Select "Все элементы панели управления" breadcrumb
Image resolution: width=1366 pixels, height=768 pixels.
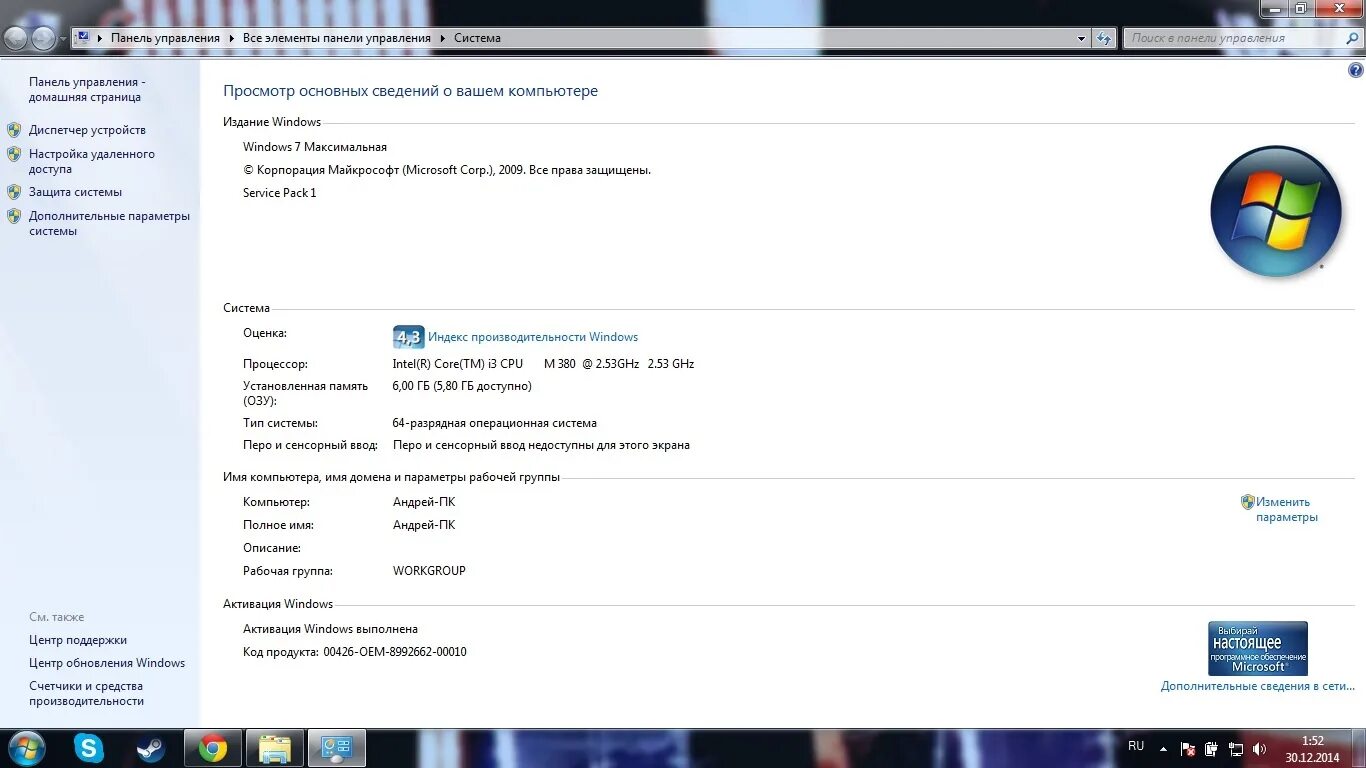pyautogui.click(x=337, y=38)
